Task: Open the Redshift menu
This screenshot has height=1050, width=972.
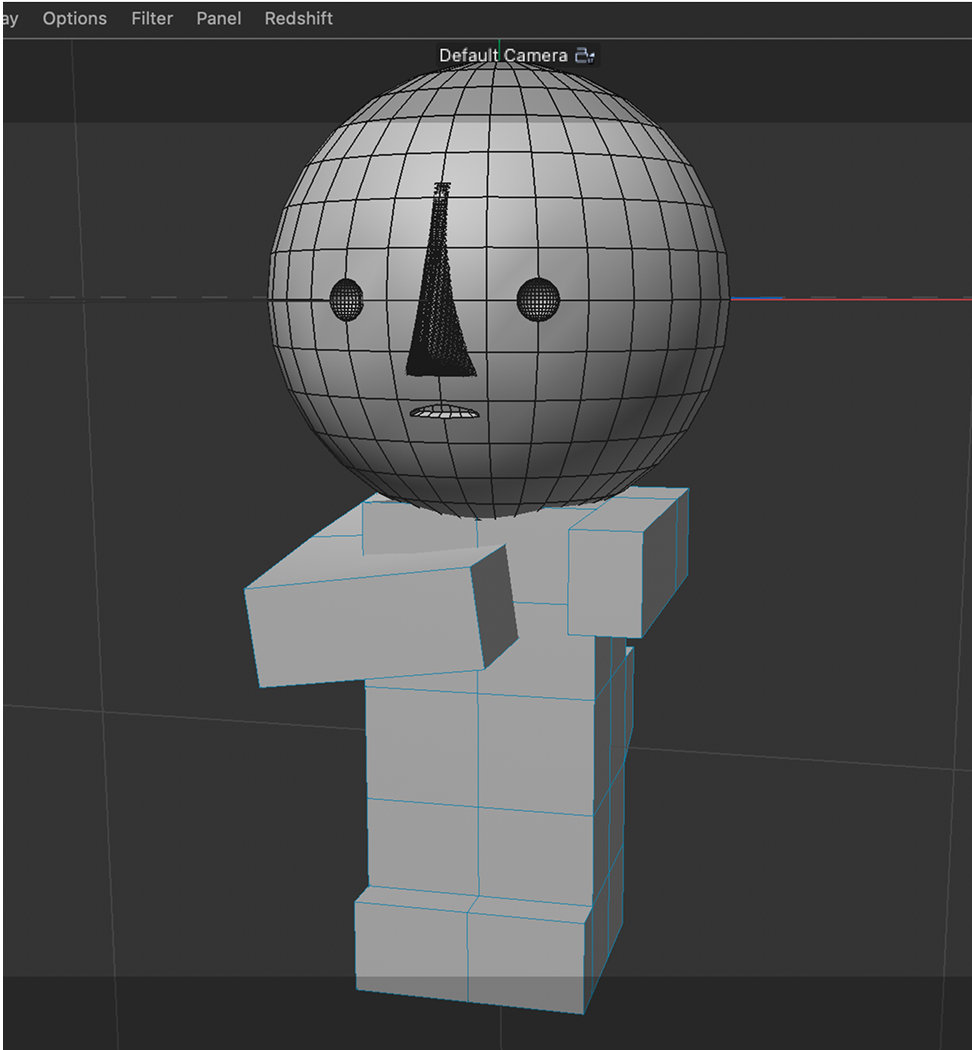Action: (298, 18)
